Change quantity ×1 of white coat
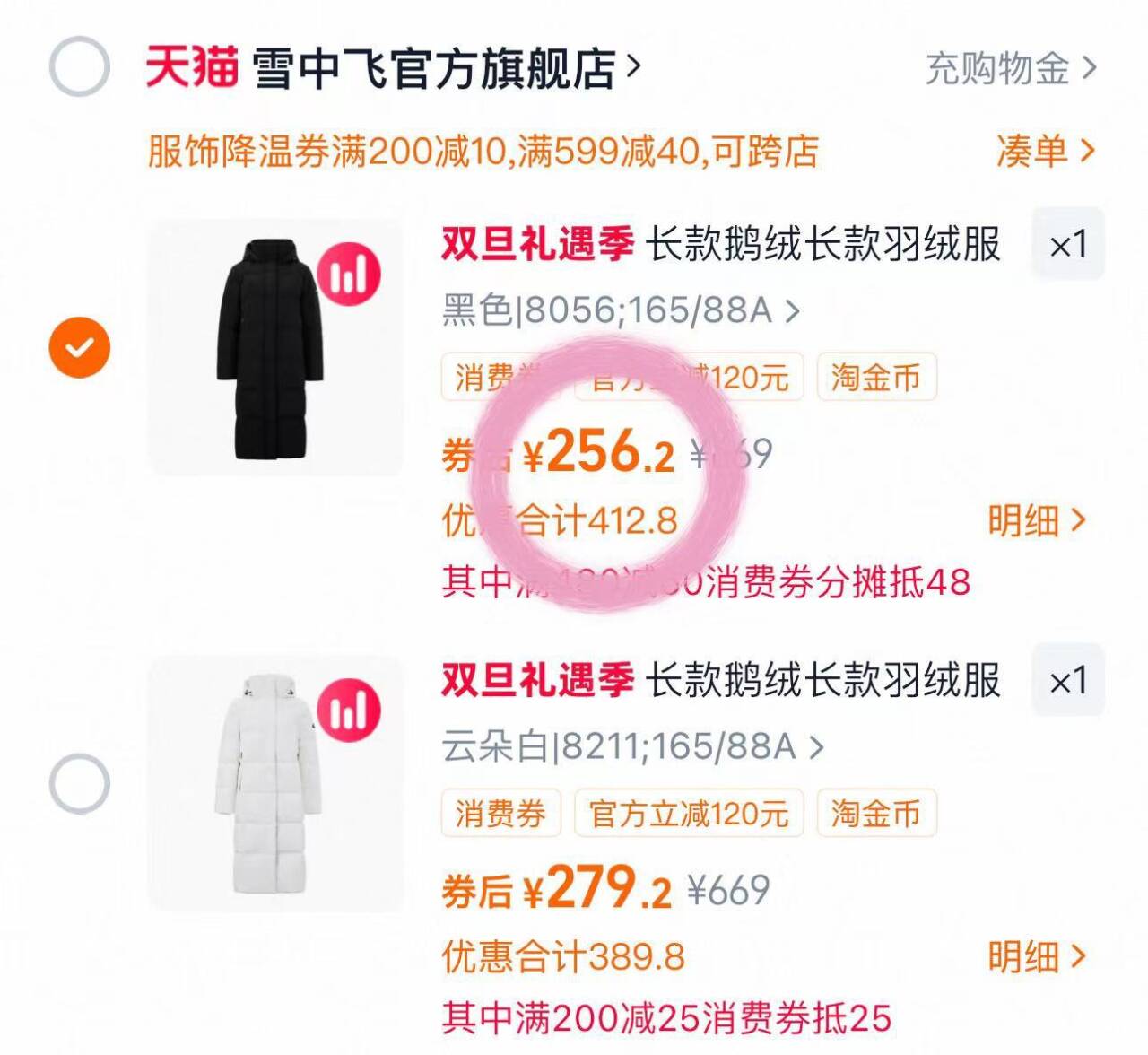The height and width of the screenshot is (1055, 1148). pos(1068,680)
